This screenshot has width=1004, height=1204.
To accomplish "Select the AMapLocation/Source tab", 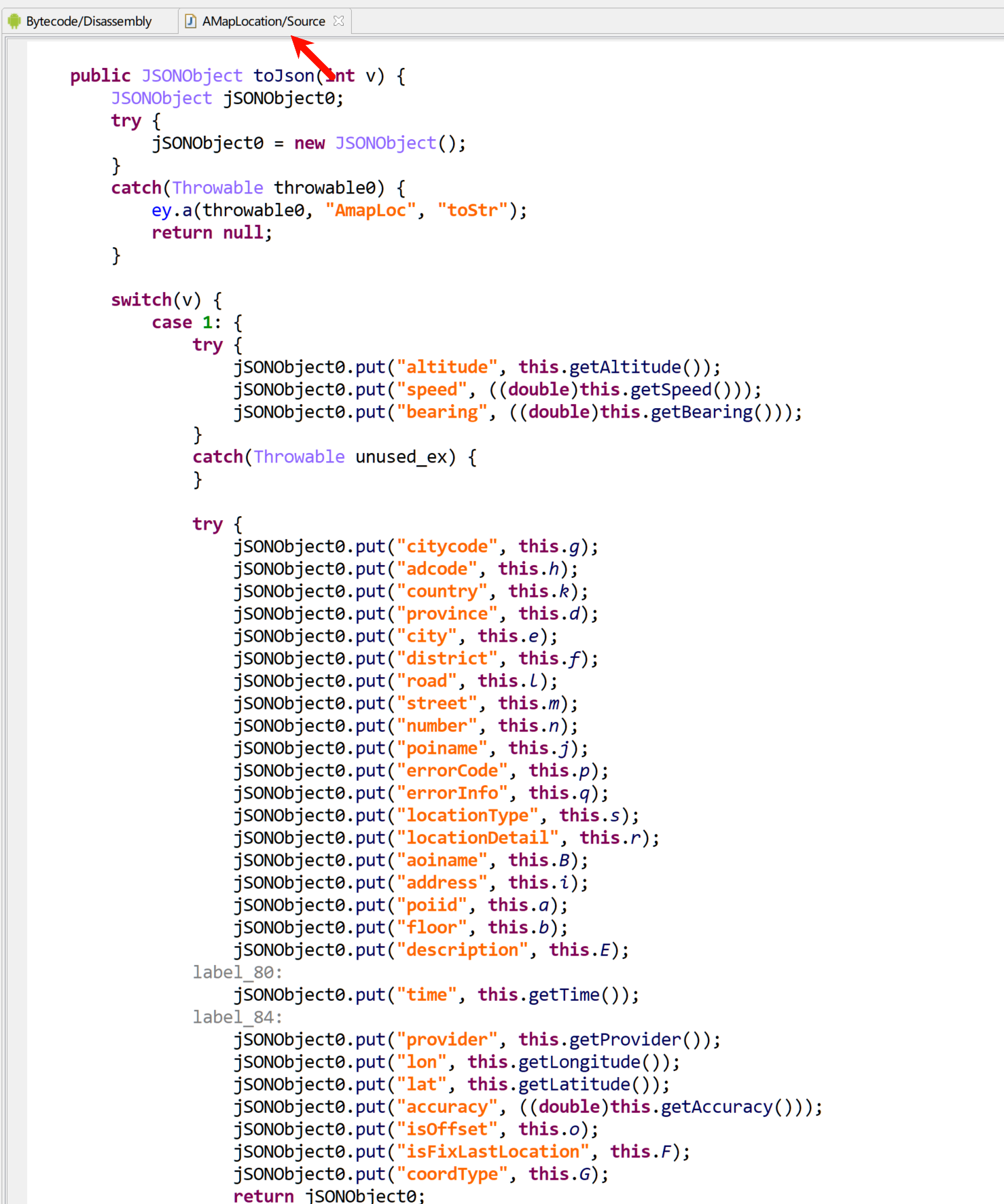I will coord(264,21).
